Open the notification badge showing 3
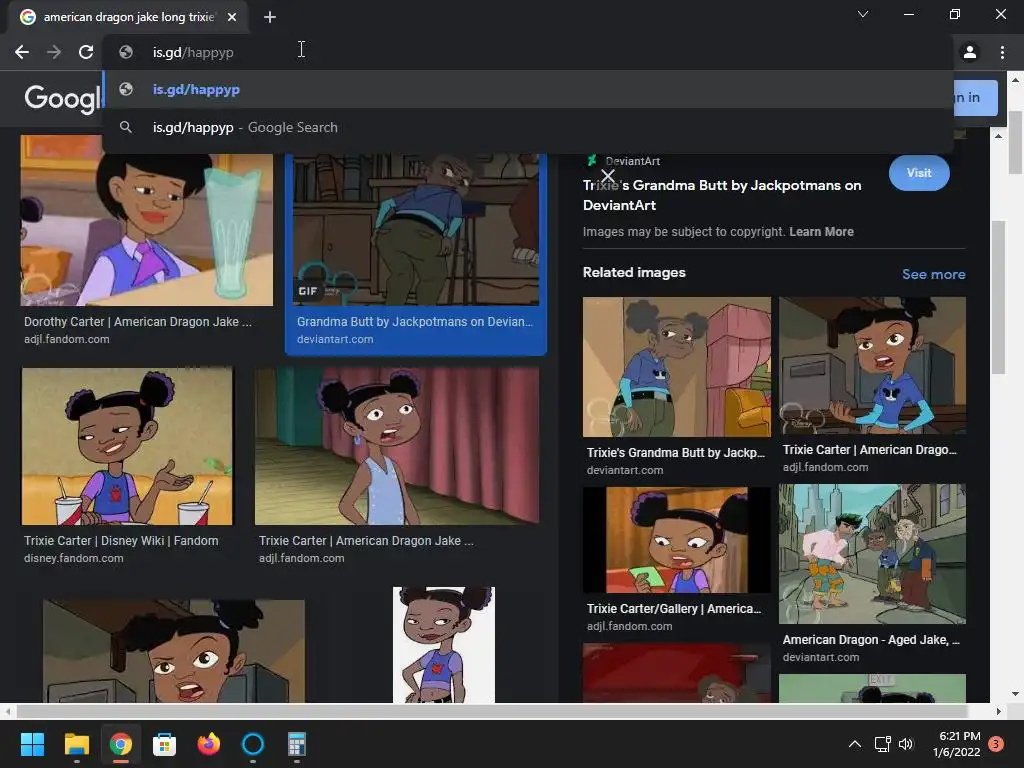Viewport: 1024px width, 768px height. 996,744
